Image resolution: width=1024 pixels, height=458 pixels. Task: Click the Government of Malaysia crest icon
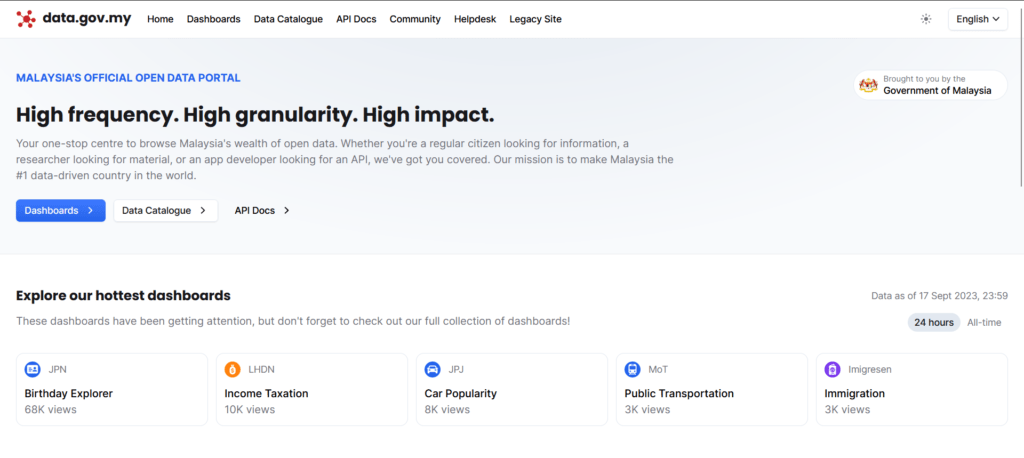coord(868,85)
